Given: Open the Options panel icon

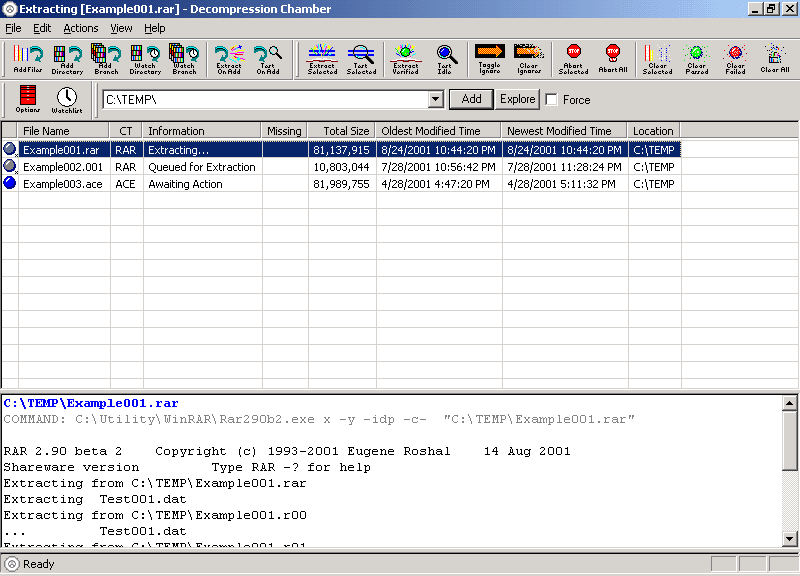Looking at the screenshot, I should pyautogui.click(x=28, y=99).
